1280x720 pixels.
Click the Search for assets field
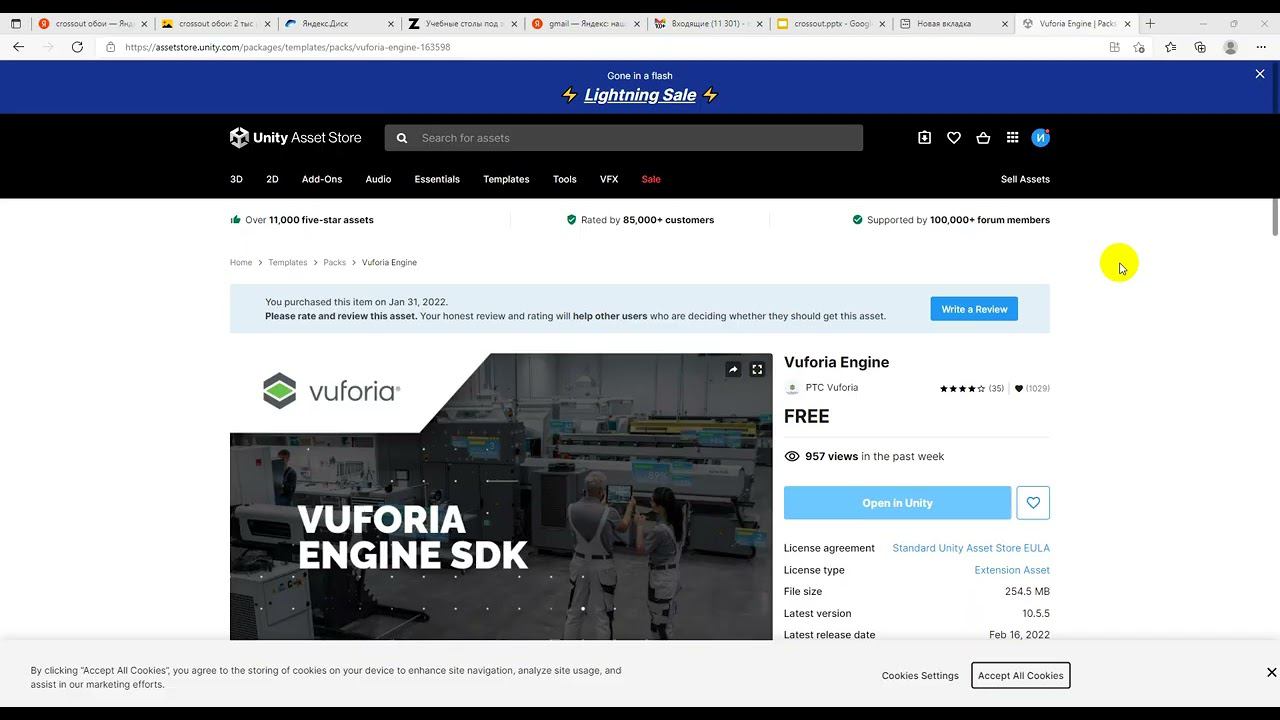tap(623, 138)
